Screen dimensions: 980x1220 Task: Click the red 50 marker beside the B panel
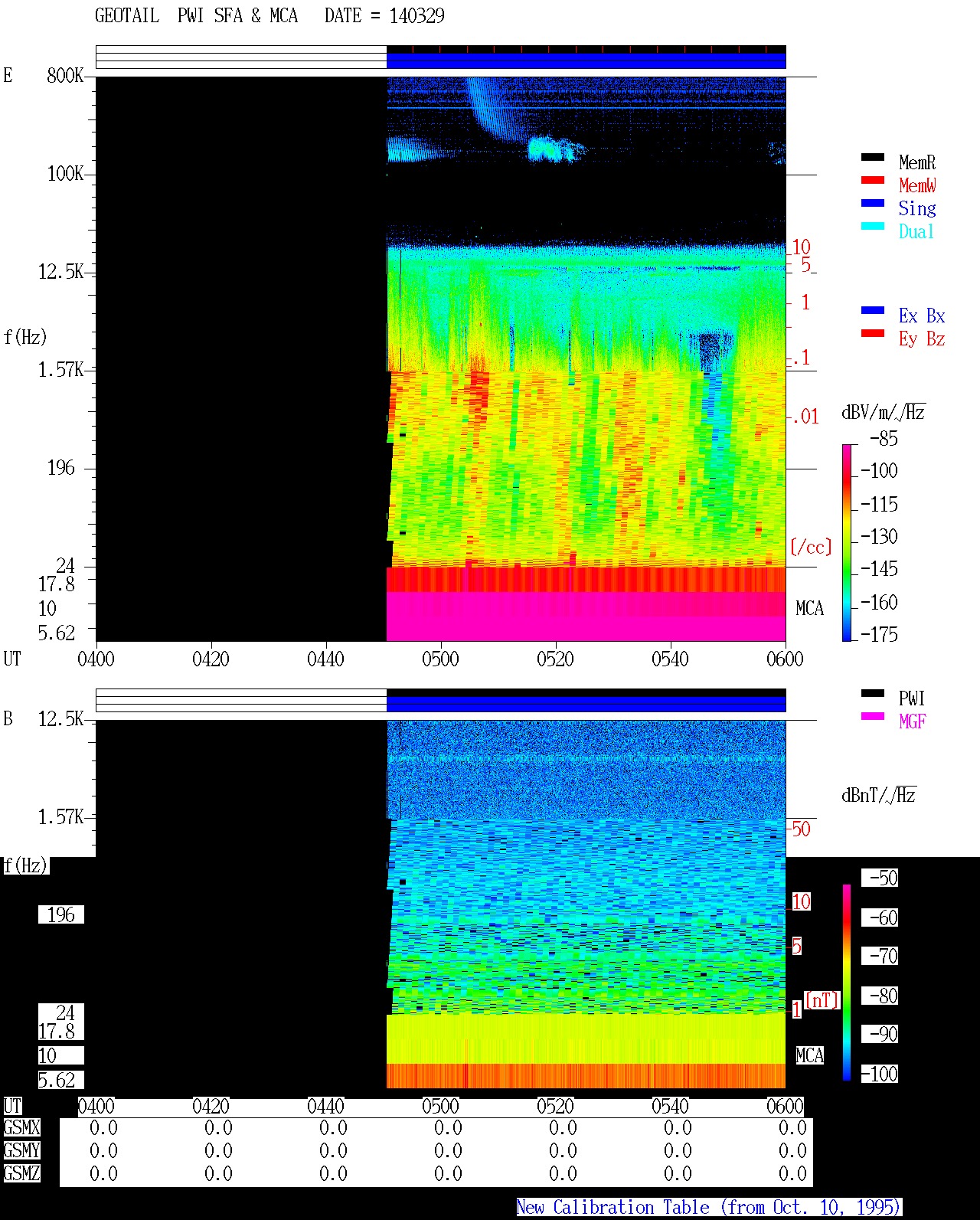(x=801, y=829)
